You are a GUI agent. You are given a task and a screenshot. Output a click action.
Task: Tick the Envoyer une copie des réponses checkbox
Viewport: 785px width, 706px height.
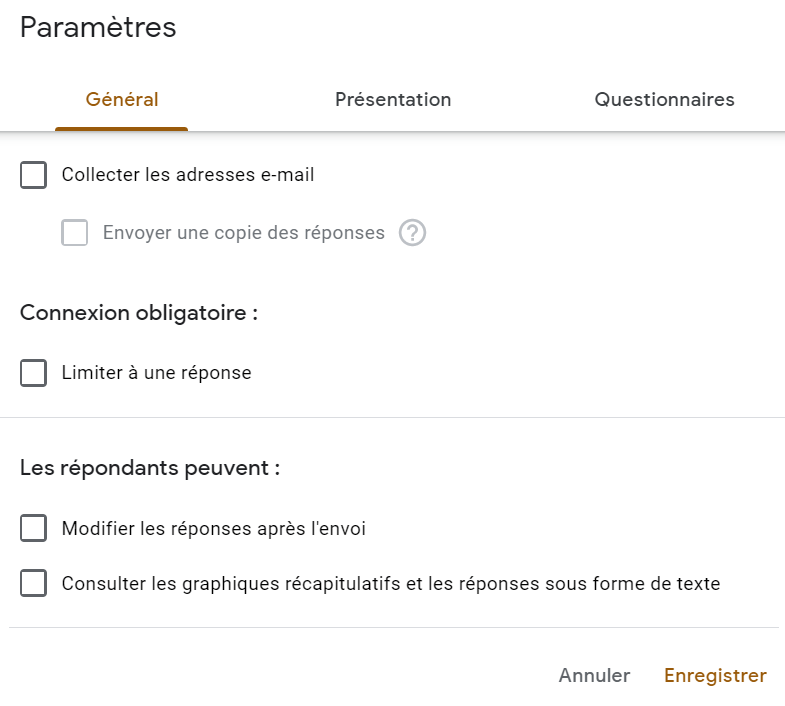(75, 233)
